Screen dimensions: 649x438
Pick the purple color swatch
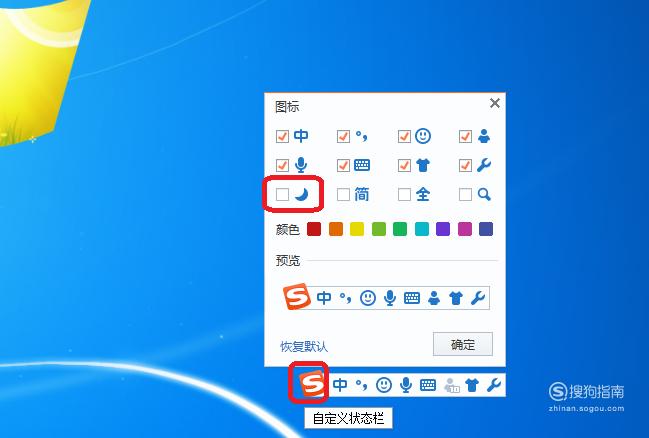pyautogui.click(x=443, y=229)
